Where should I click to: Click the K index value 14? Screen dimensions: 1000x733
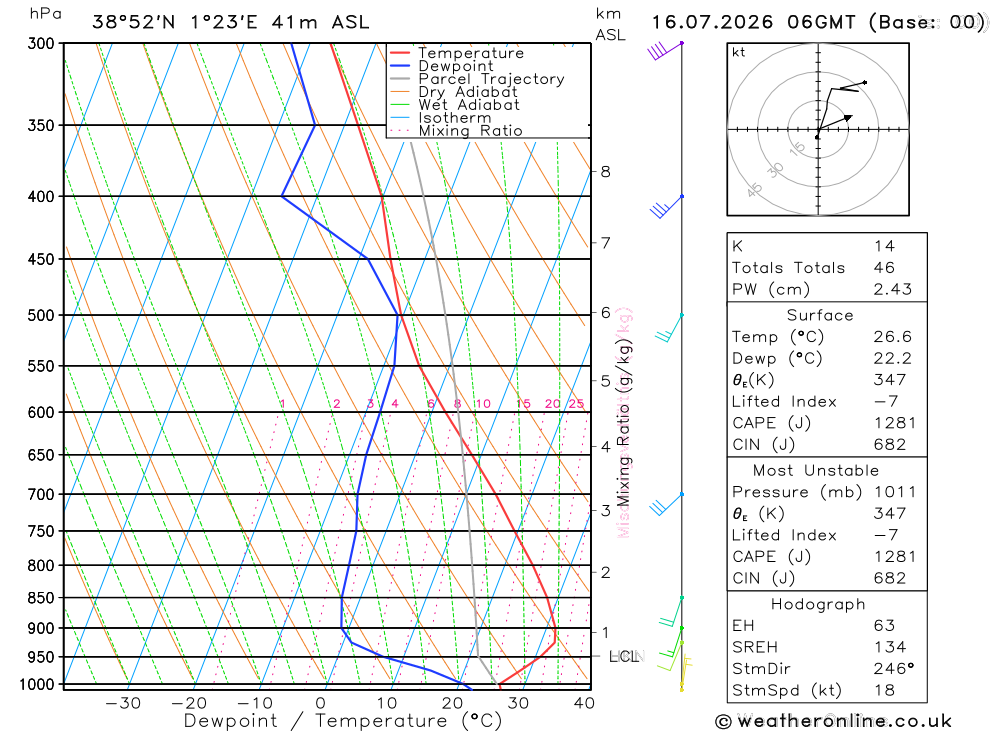coord(885,246)
